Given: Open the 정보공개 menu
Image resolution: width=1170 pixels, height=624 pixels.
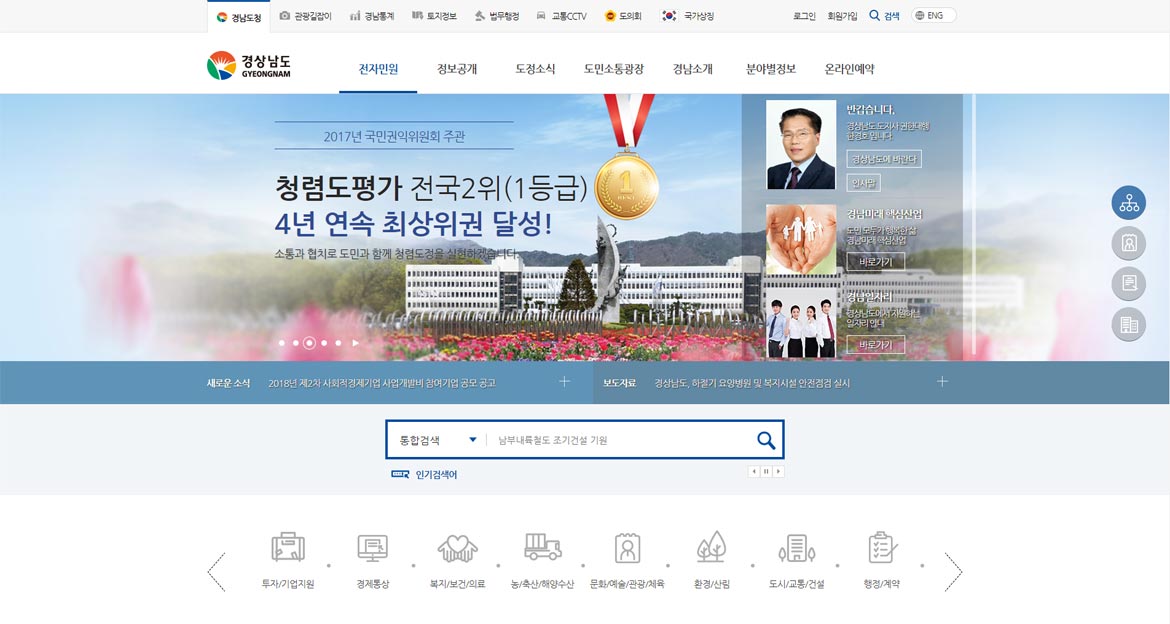Looking at the screenshot, I should (457, 69).
